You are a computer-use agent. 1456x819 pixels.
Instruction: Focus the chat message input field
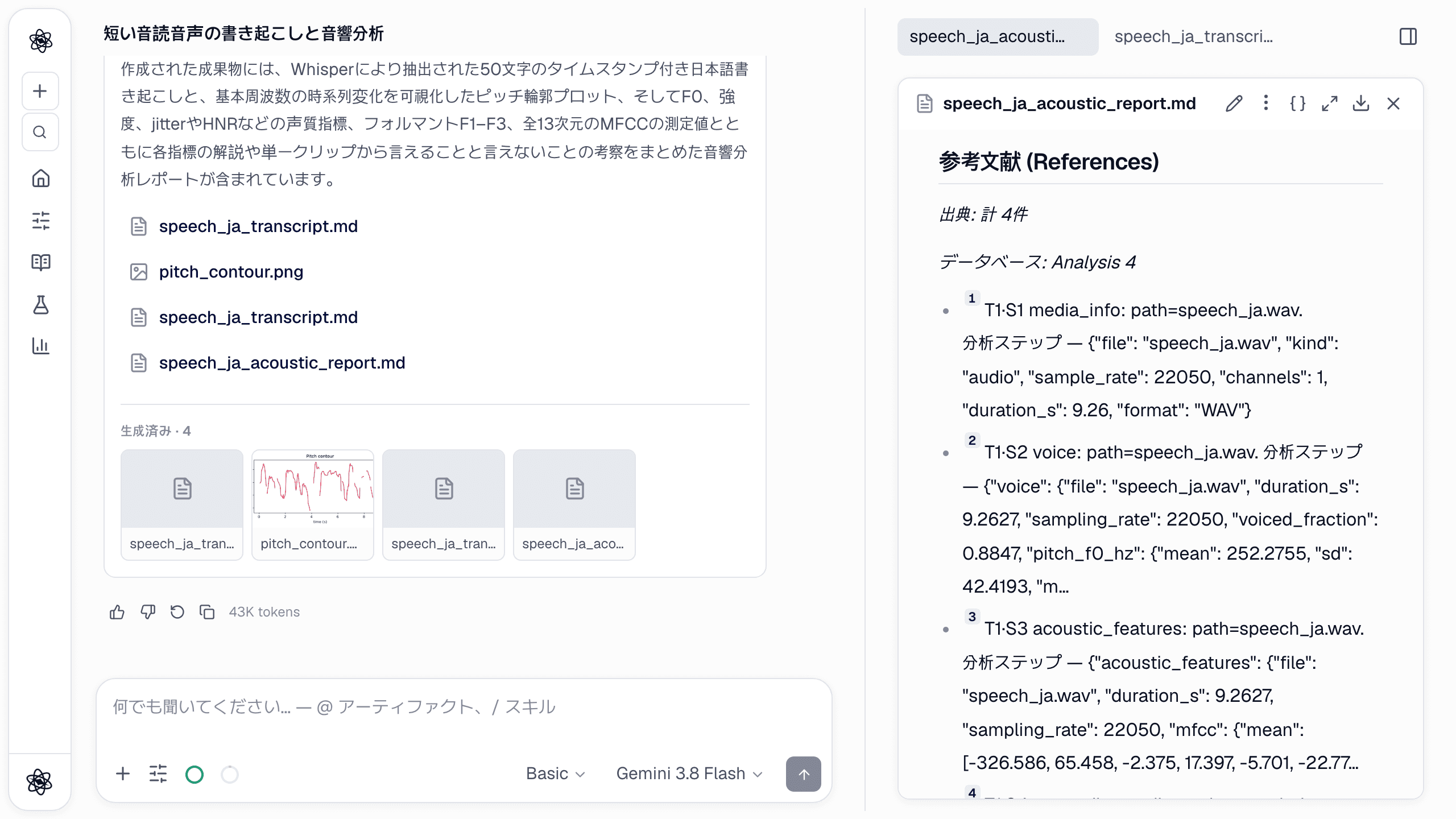[x=464, y=708]
